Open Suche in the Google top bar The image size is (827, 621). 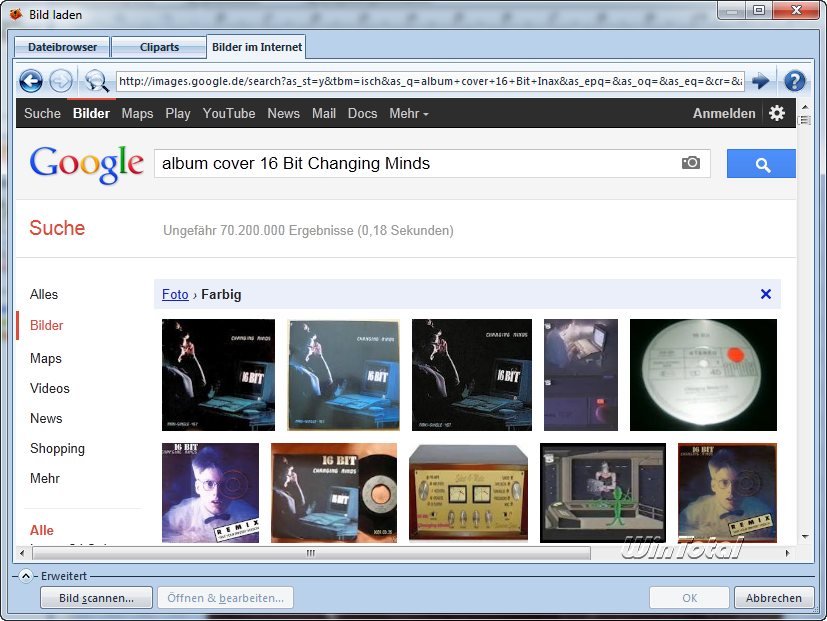click(x=42, y=113)
